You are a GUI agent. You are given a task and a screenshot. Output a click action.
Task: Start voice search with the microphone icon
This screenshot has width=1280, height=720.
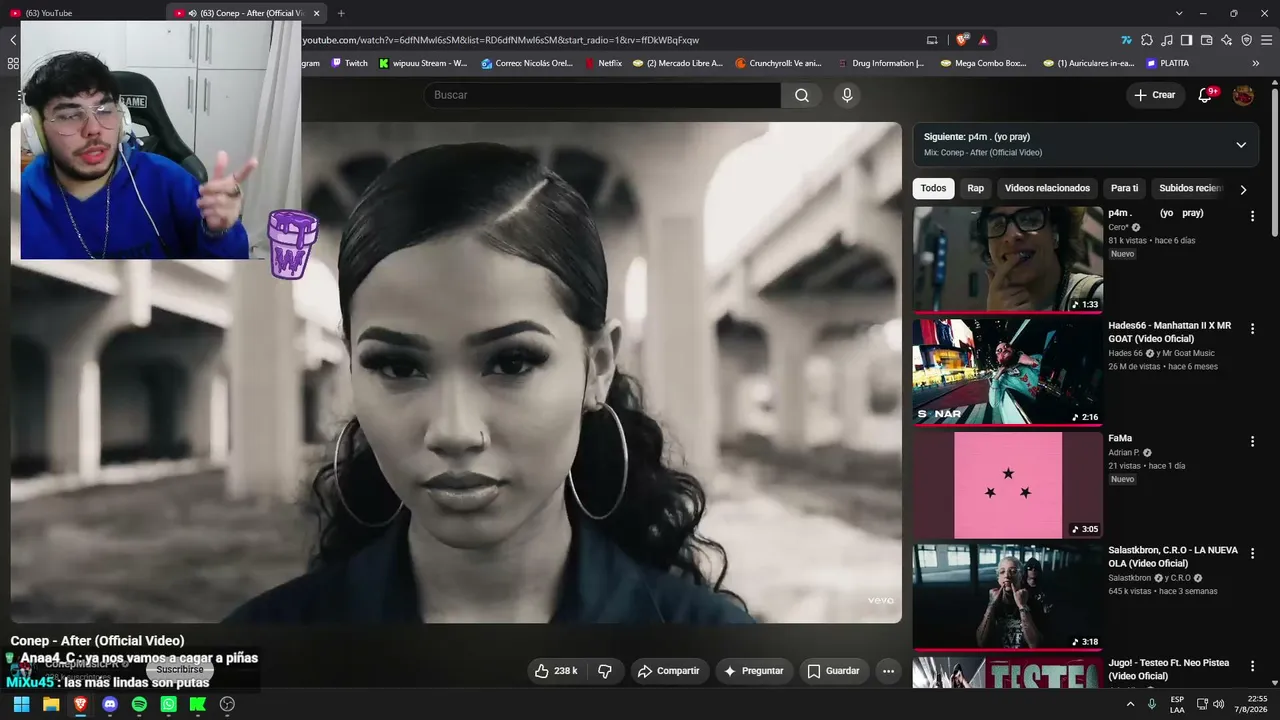pos(847,95)
